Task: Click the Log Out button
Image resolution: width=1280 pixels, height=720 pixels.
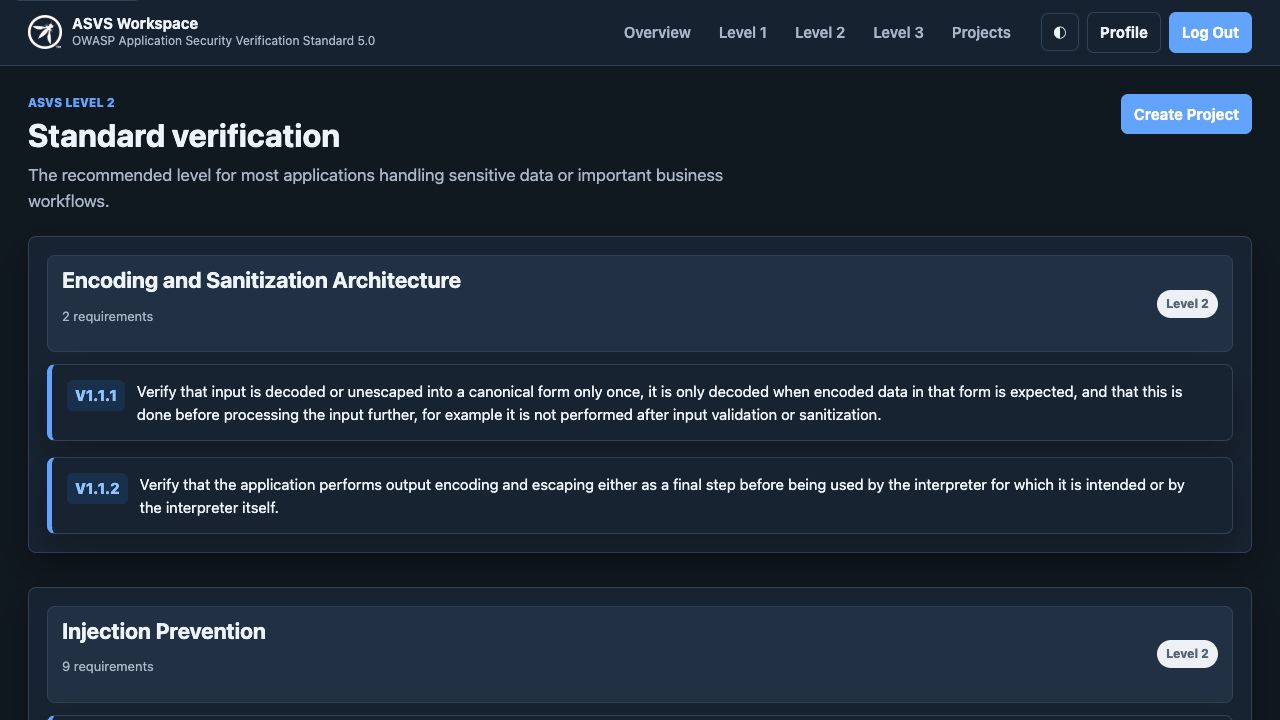Action: [x=1210, y=32]
